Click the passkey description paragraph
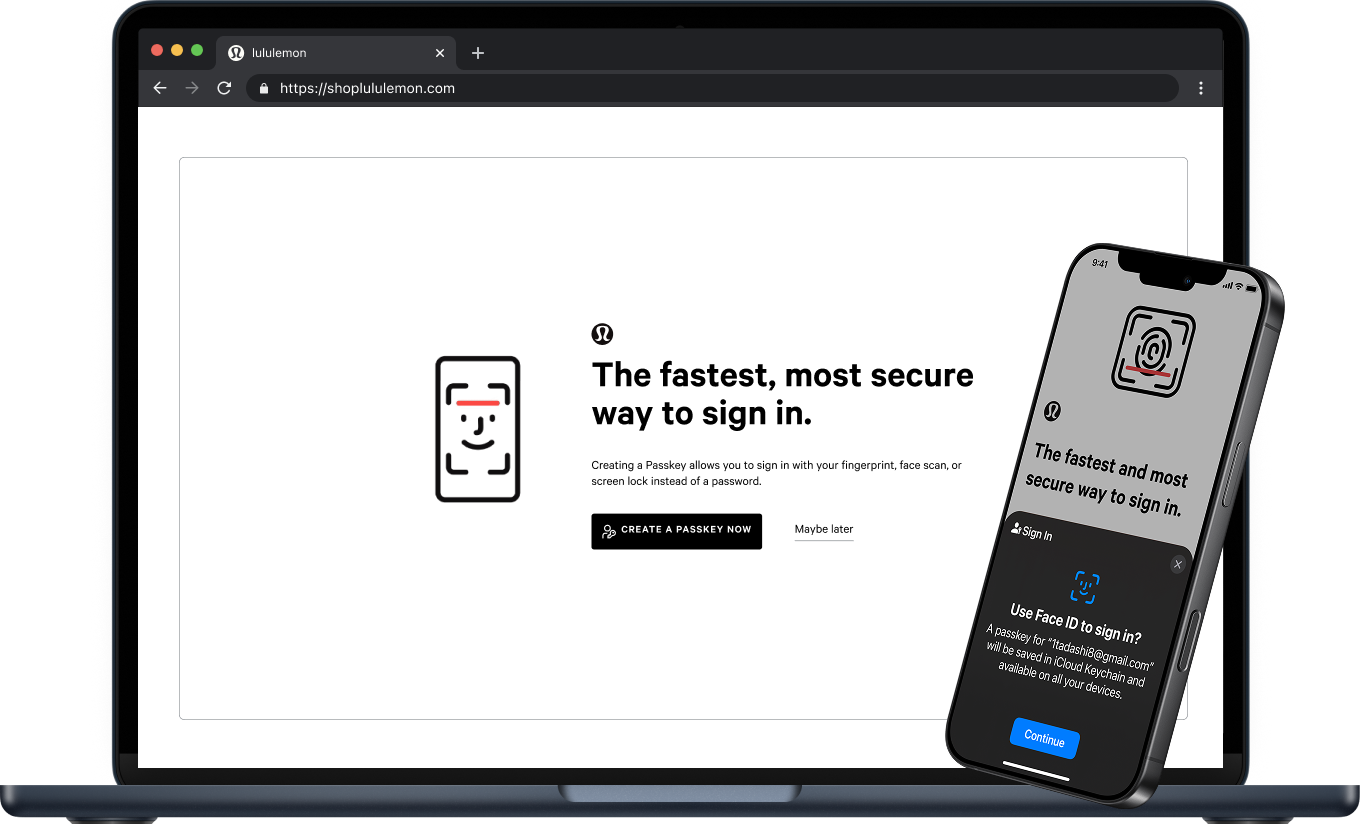The height and width of the screenshot is (824, 1360). [x=776, y=473]
